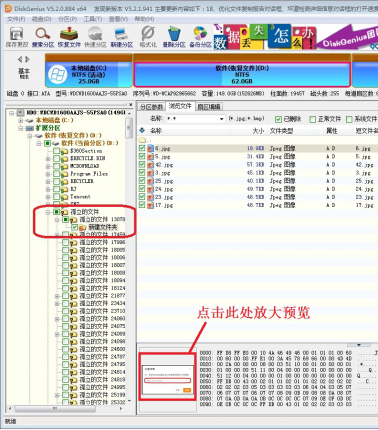Screen dimensions: 378x430
Task: Click the Tencent folder icon
Action: (x=65, y=197)
